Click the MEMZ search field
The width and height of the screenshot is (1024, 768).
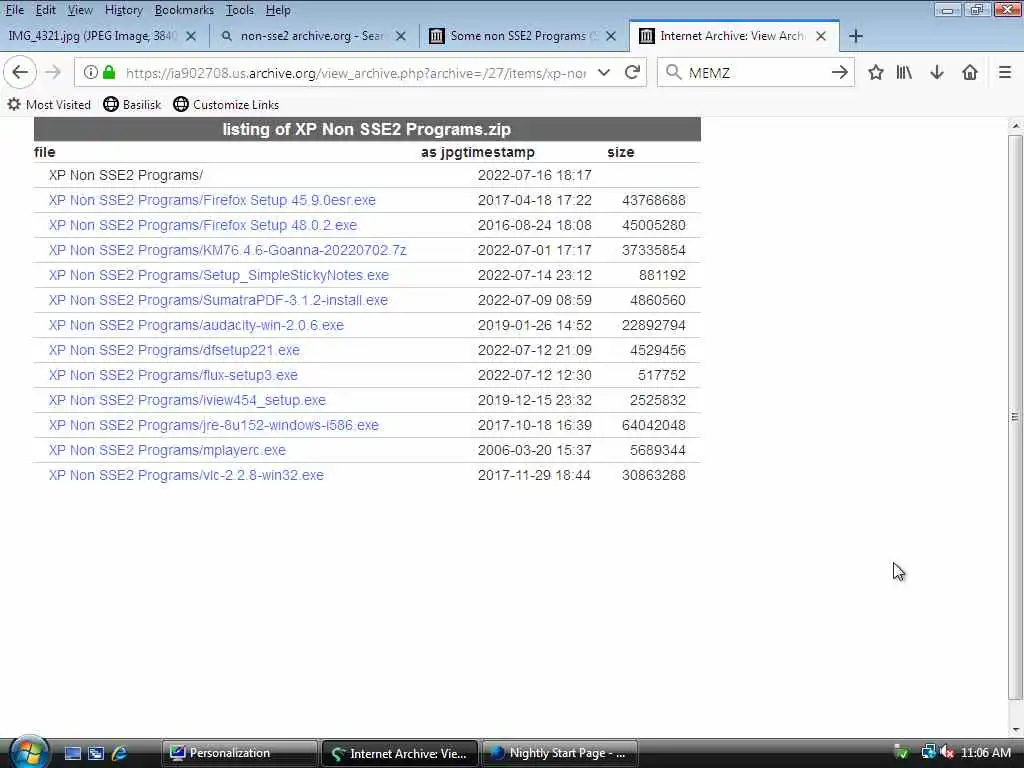[756, 72]
